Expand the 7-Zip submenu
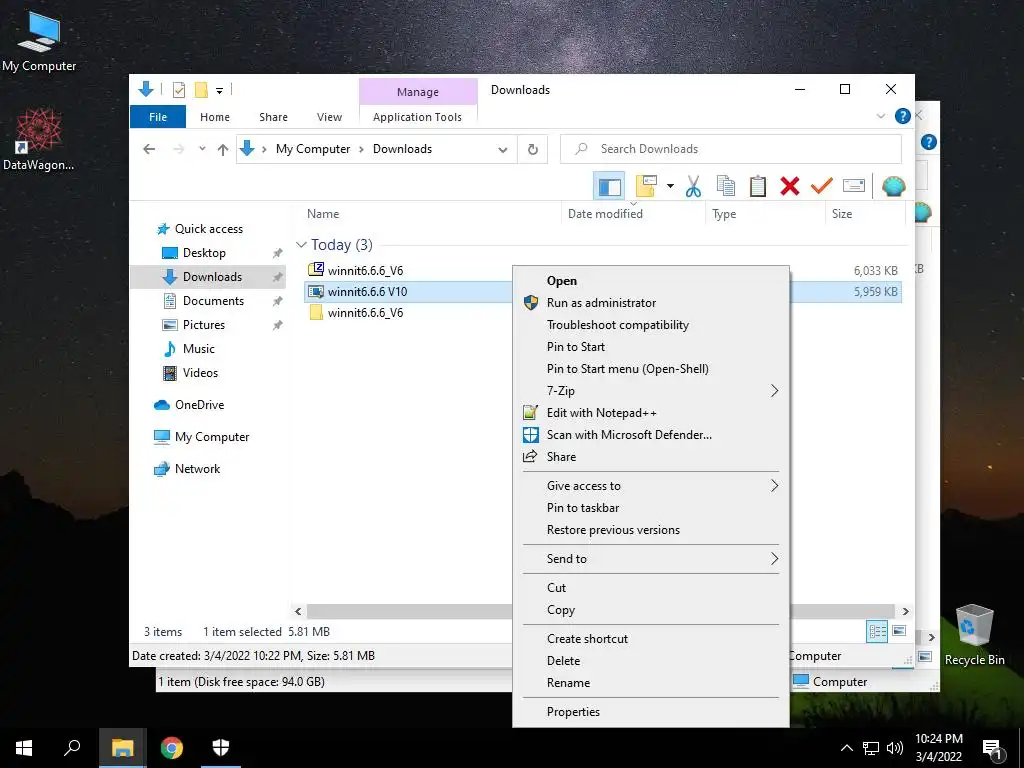This screenshot has width=1024, height=768. click(651, 391)
